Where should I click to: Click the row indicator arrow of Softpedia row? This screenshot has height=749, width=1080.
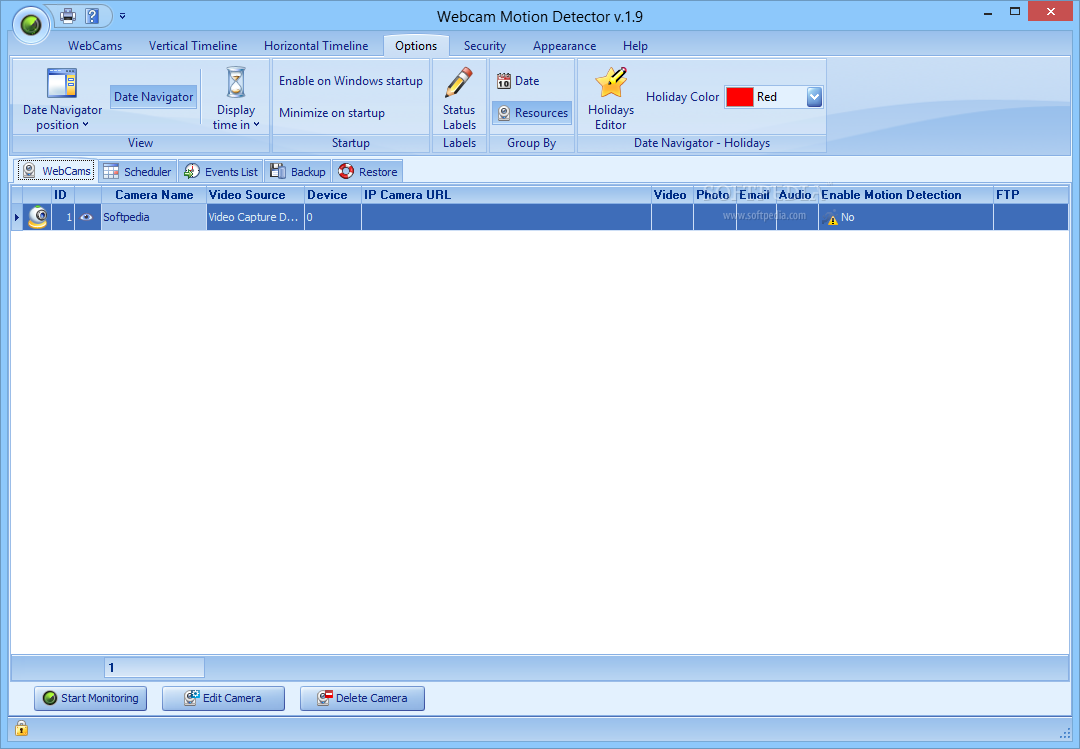pyautogui.click(x=17, y=217)
